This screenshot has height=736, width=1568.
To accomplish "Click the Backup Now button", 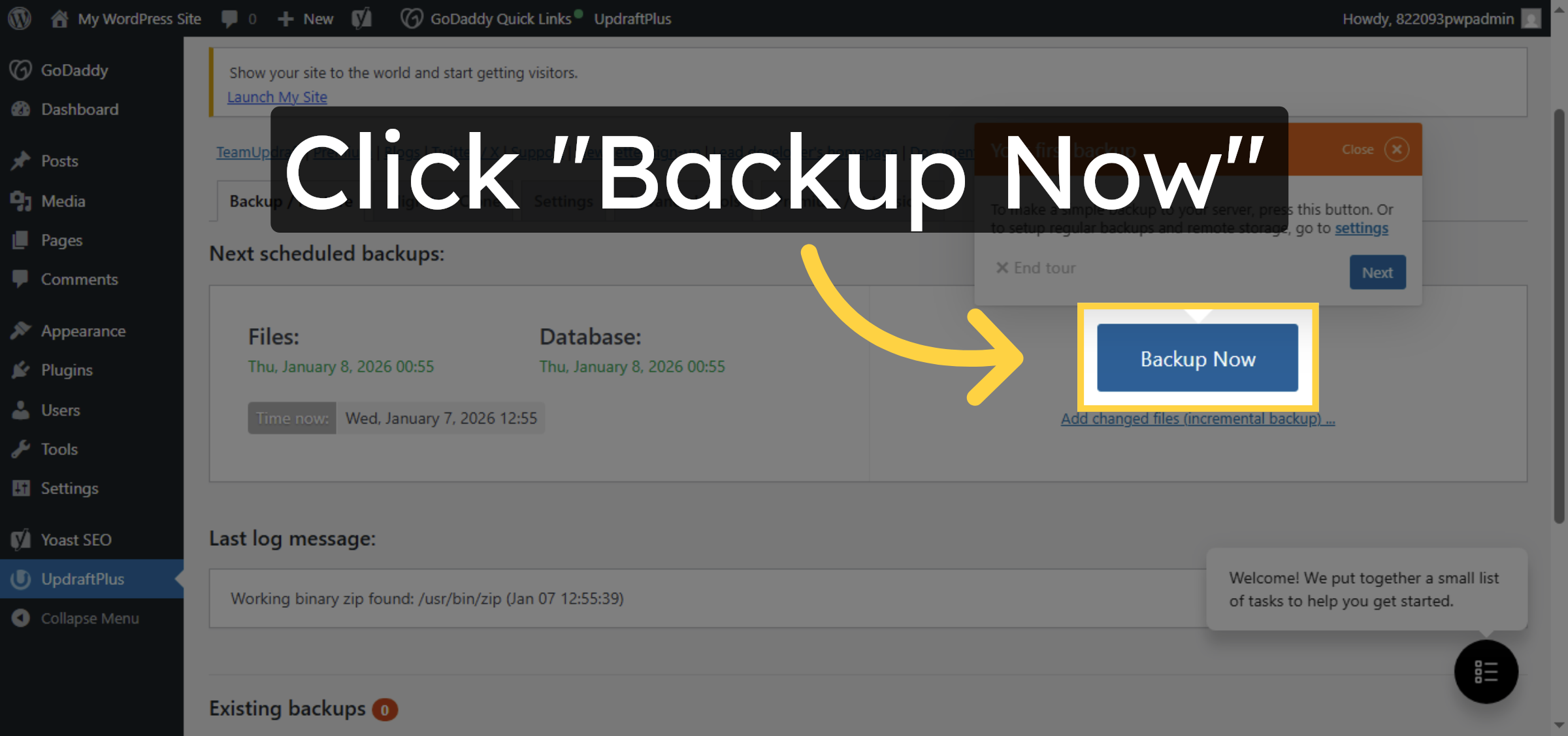I will point(1197,358).
